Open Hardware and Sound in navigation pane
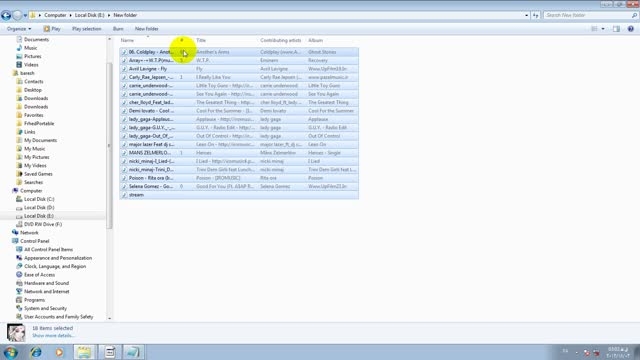640x360 pixels. 46,283
